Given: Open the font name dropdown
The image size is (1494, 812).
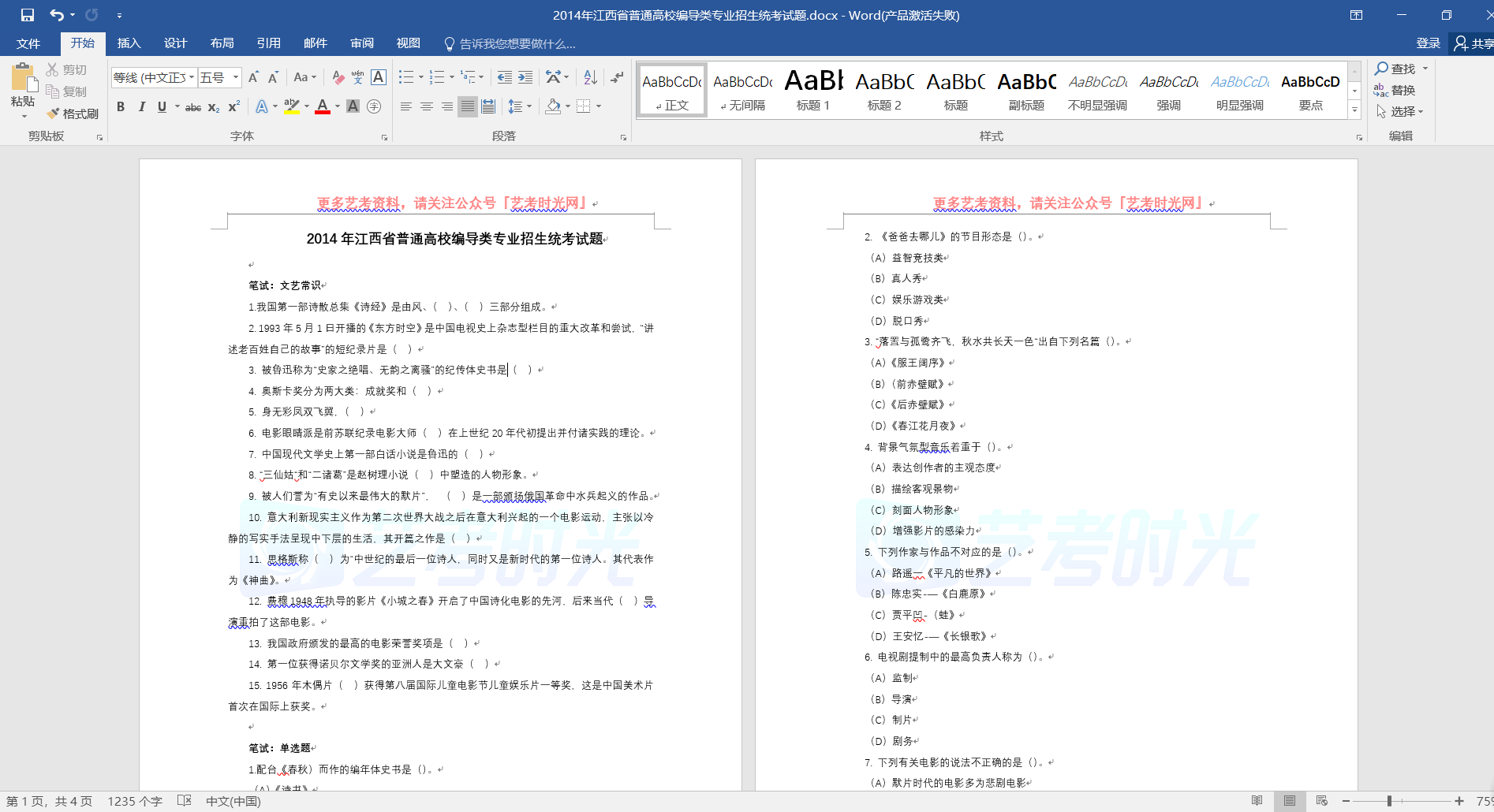Looking at the screenshot, I should (x=191, y=77).
